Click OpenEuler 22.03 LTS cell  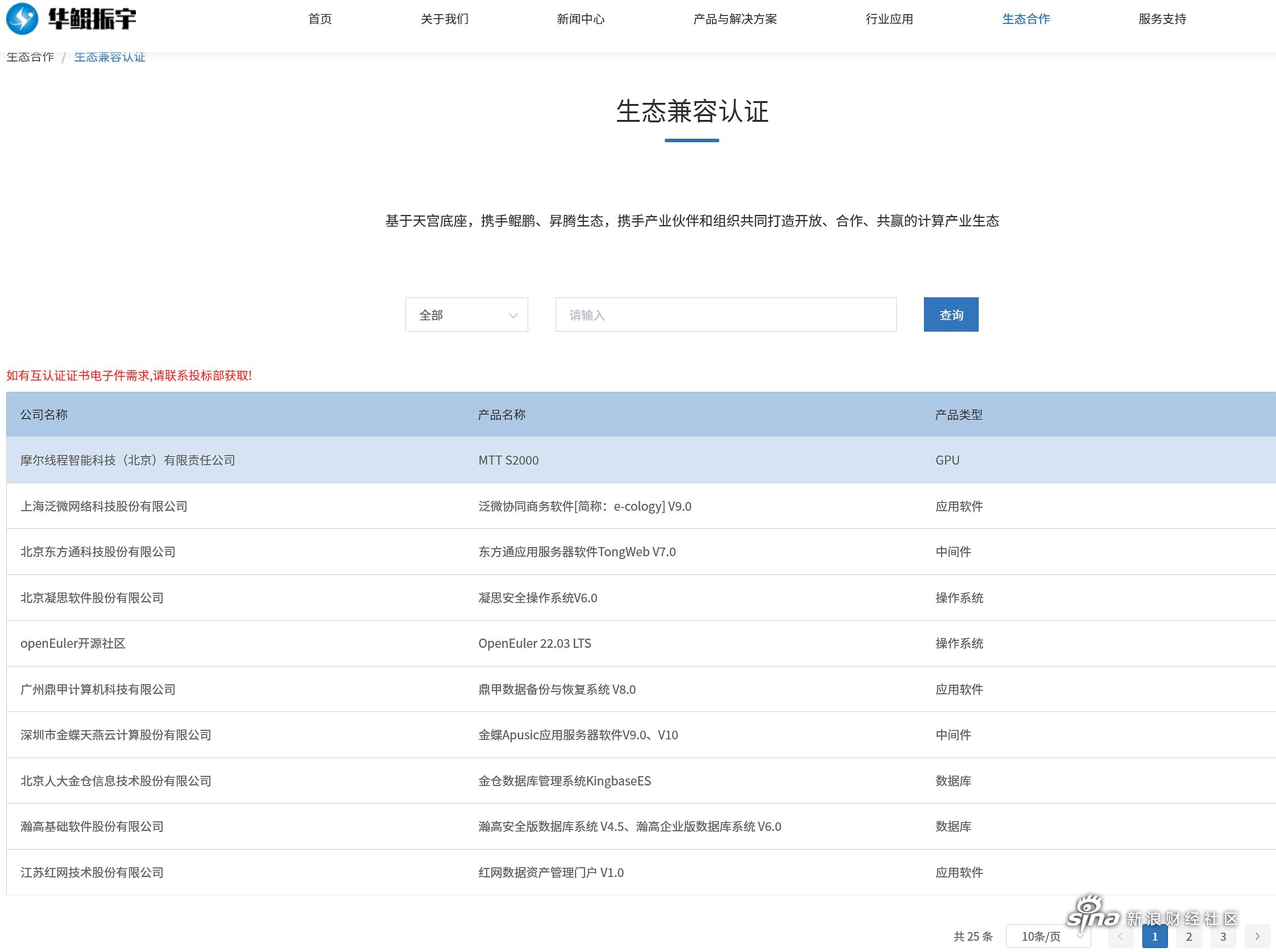point(535,643)
